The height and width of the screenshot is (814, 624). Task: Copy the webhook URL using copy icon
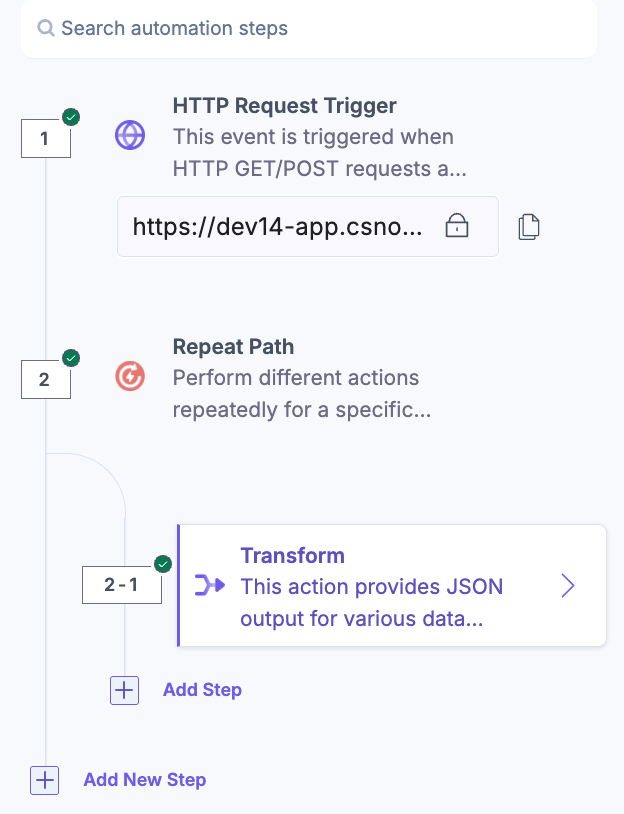click(x=529, y=226)
